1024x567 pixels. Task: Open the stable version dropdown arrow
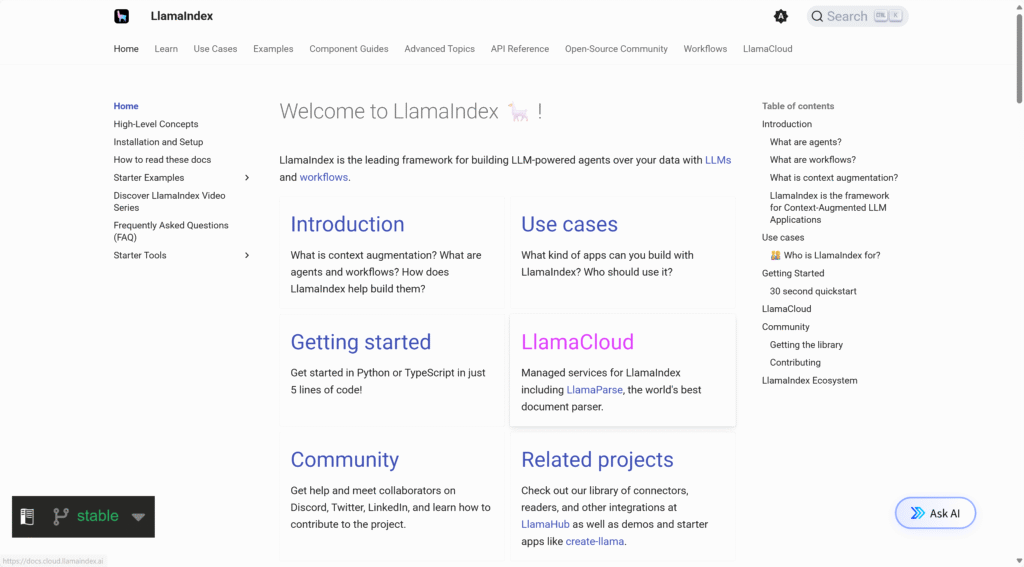138,517
